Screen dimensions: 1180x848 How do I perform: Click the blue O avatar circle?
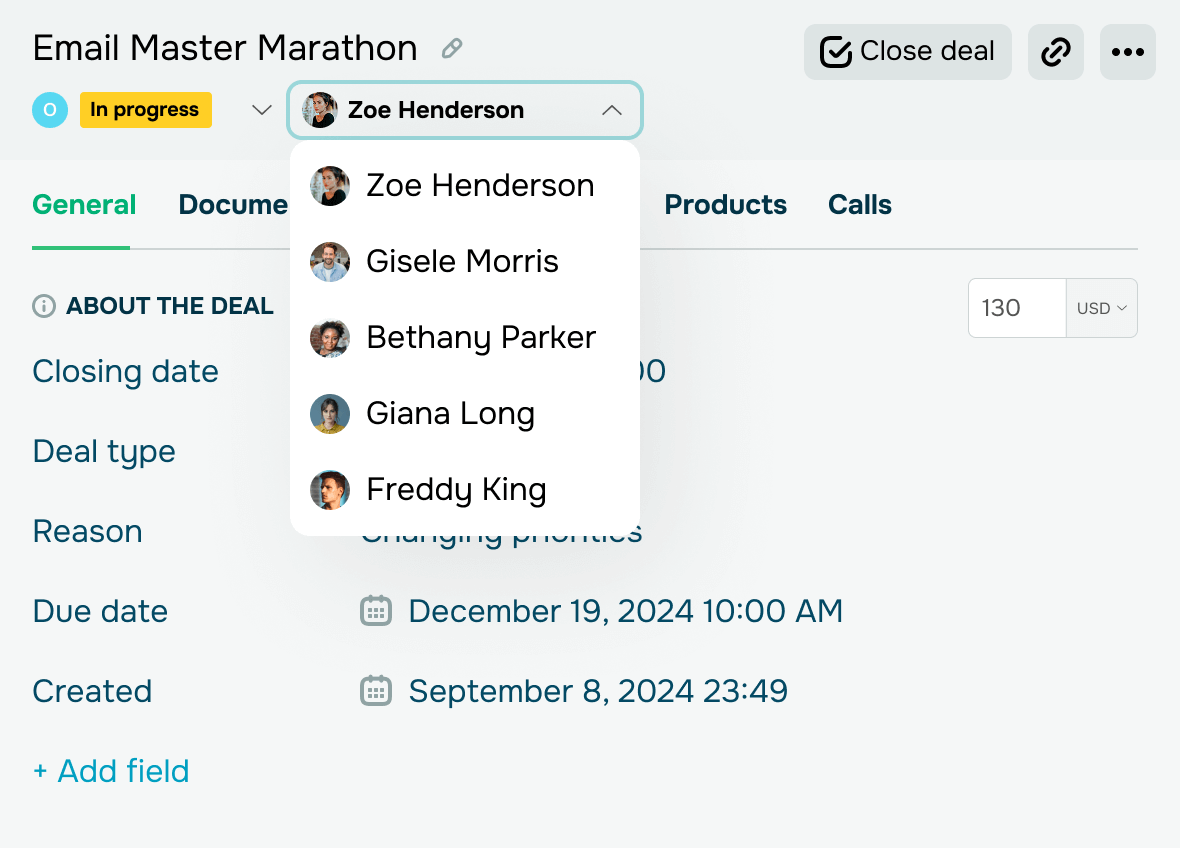50,110
